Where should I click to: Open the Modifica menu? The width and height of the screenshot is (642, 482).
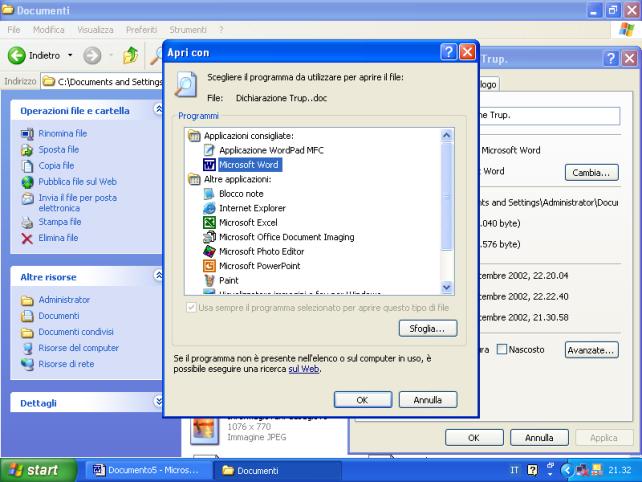click(x=49, y=30)
